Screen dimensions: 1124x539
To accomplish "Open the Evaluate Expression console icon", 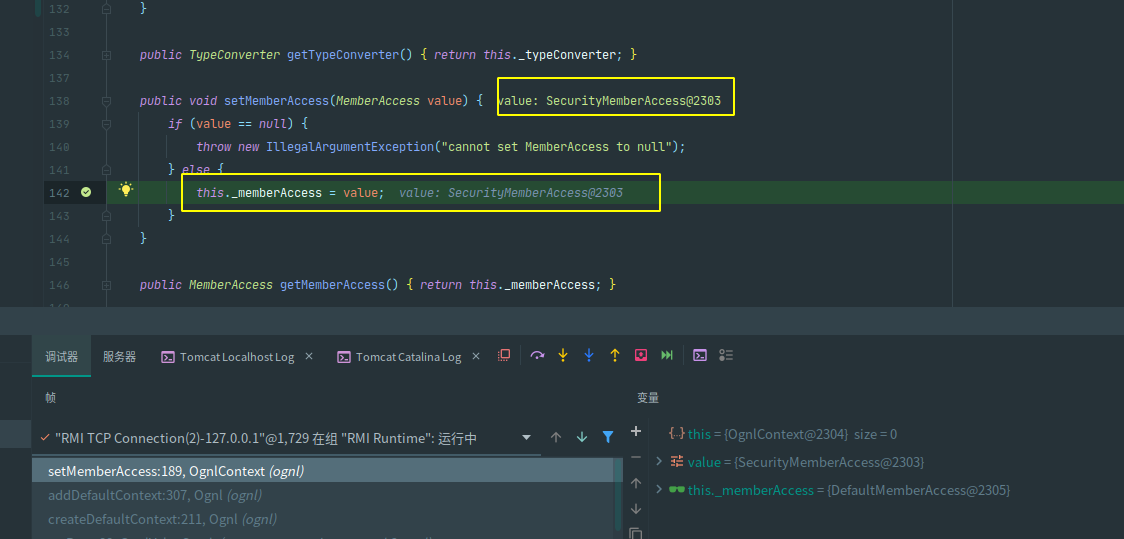I will click(700, 355).
